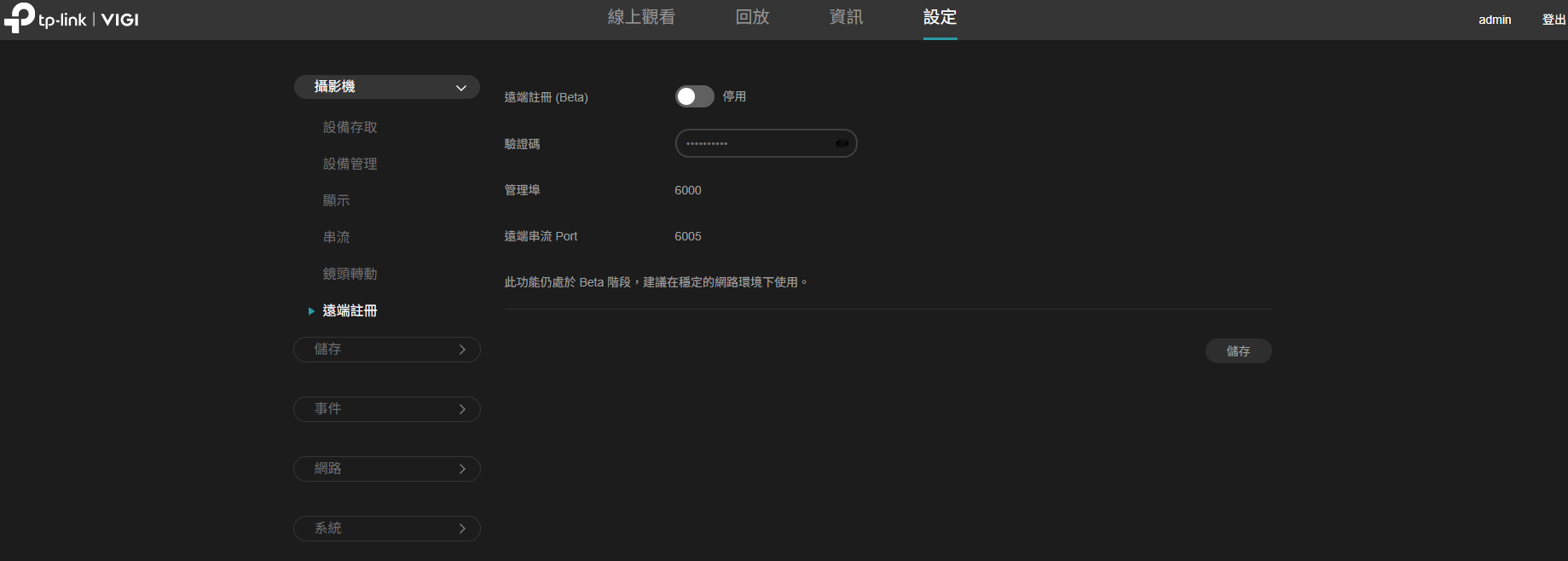This screenshot has height=561, width=1568.
Task: Click 登出 to log out
Action: 1554,20
